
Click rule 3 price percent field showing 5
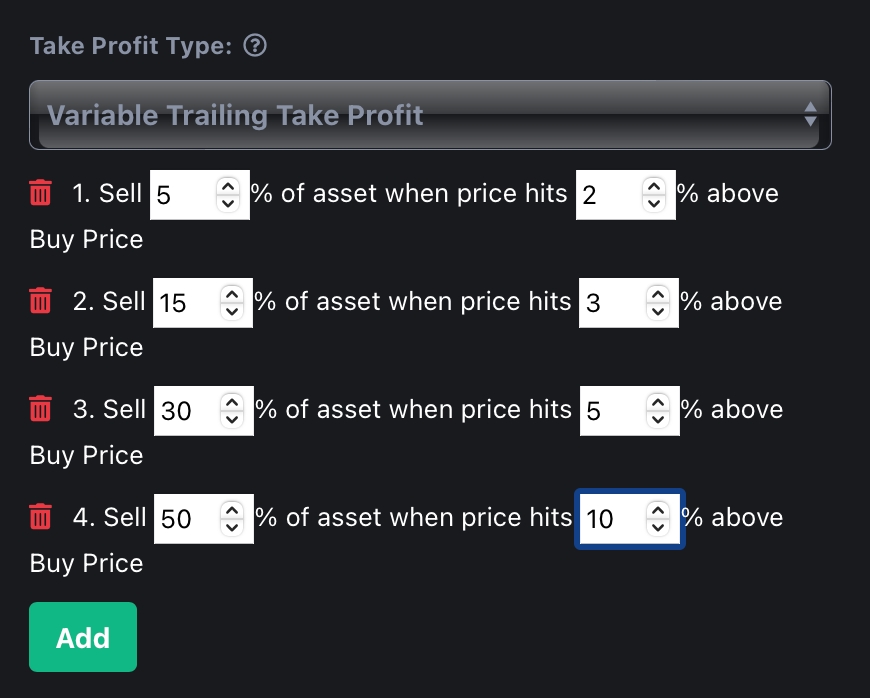pyautogui.click(x=610, y=410)
